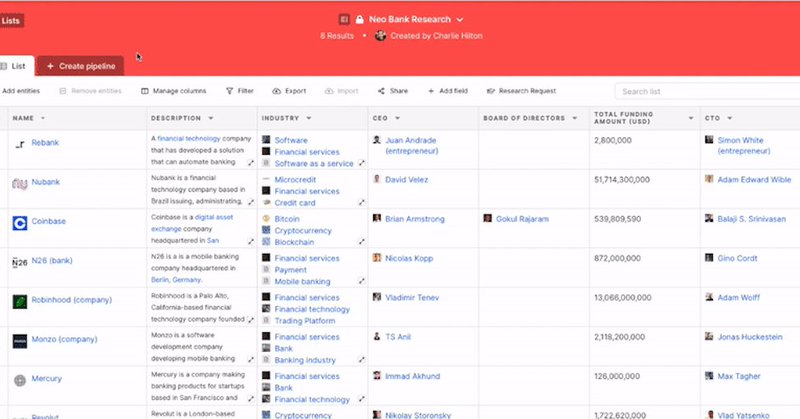Click the lock icon beside Neo Bank Research
The height and width of the screenshot is (419, 800).
[x=360, y=19]
